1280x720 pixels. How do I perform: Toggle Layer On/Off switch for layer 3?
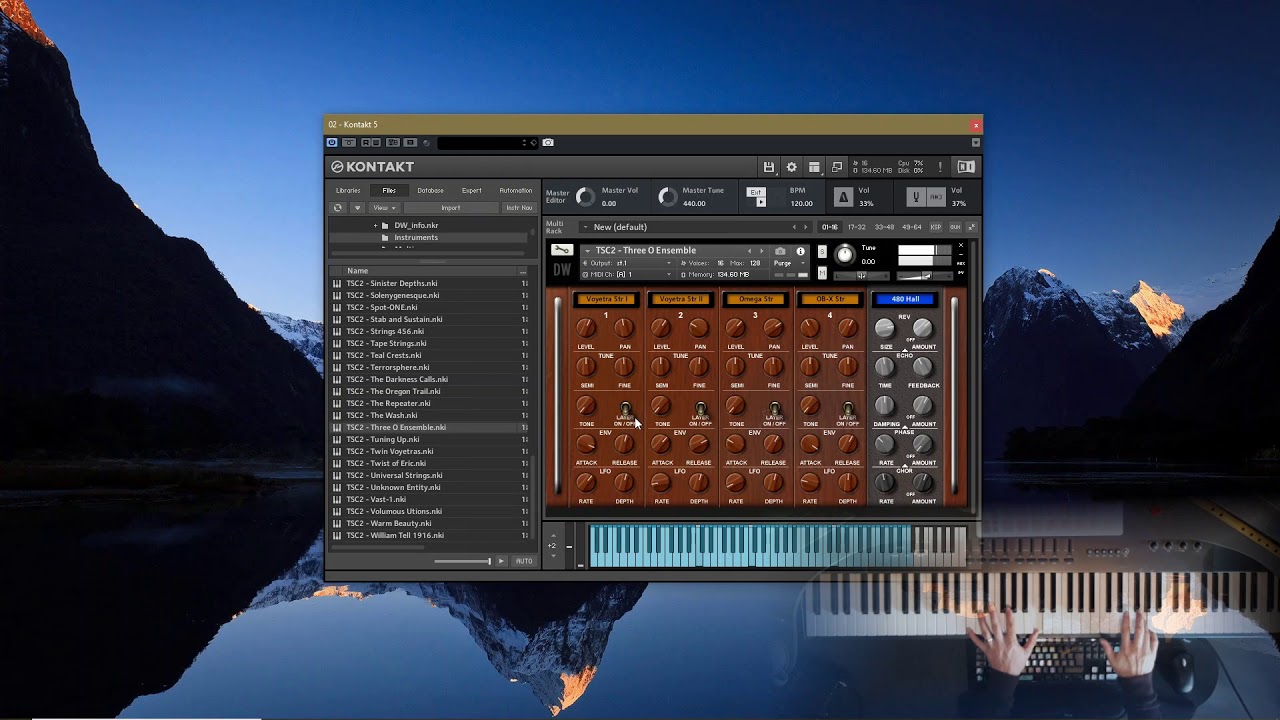[x=774, y=409]
